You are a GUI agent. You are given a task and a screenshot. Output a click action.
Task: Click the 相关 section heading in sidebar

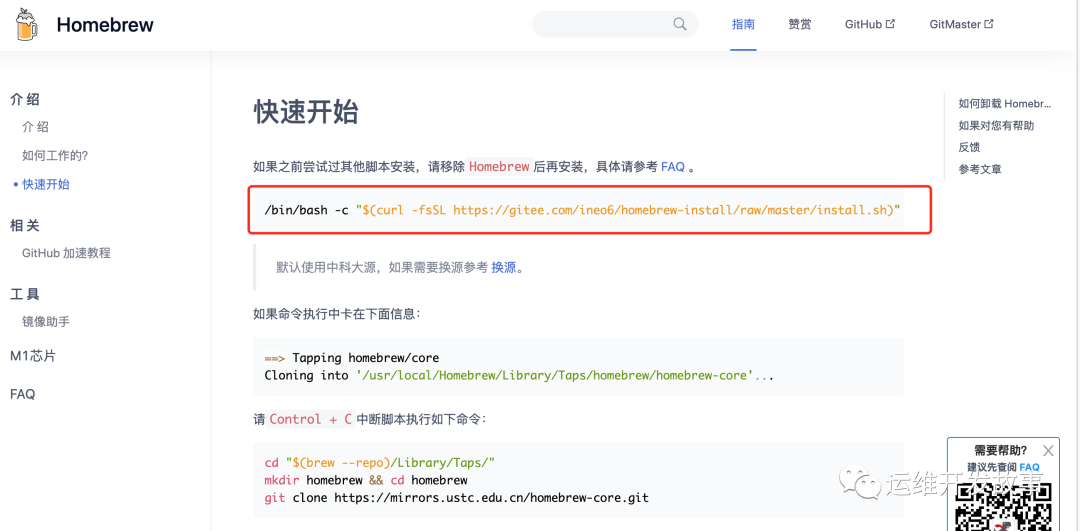[x=25, y=225]
